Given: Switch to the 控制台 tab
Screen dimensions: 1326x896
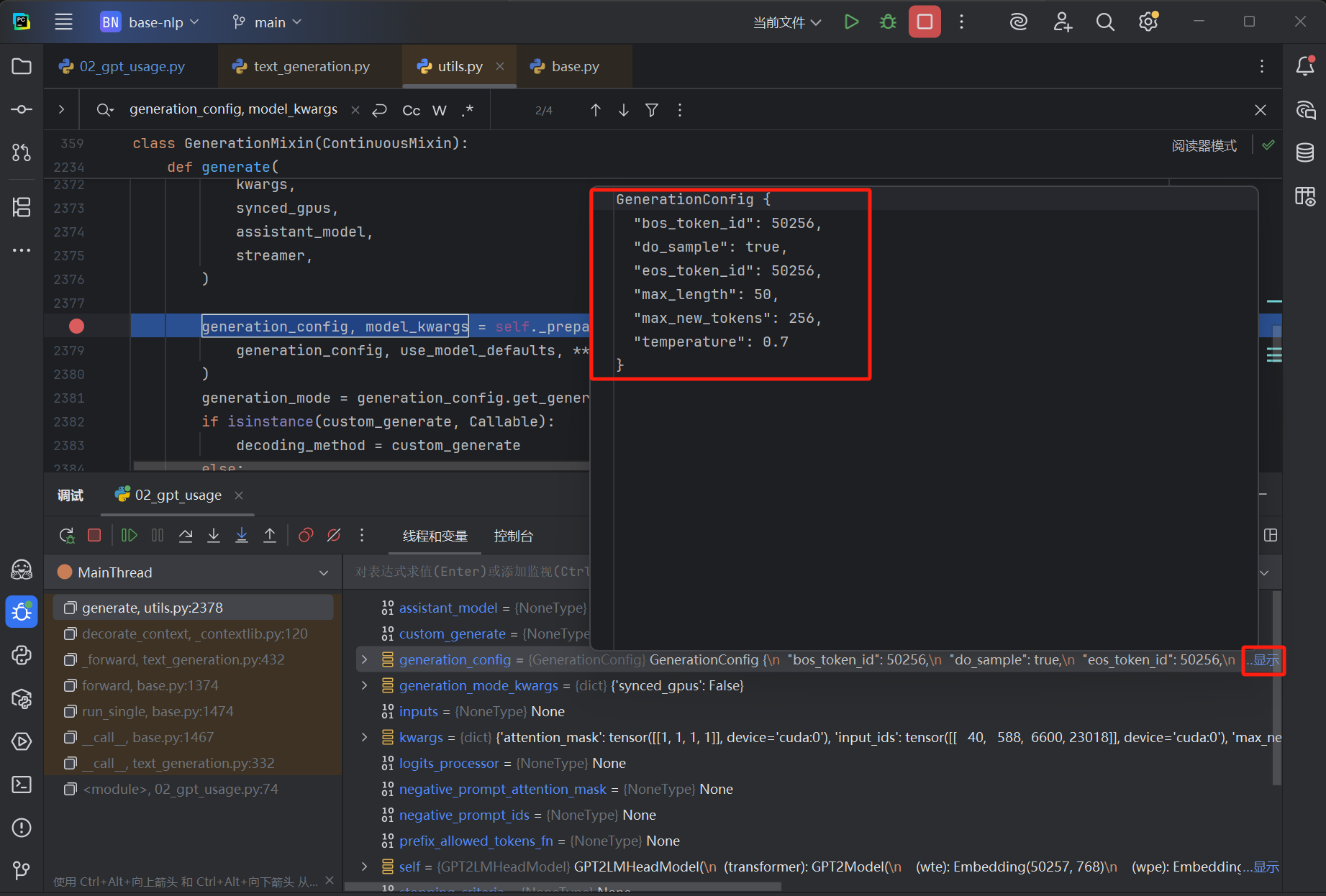Looking at the screenshot, I should [514, 536].
